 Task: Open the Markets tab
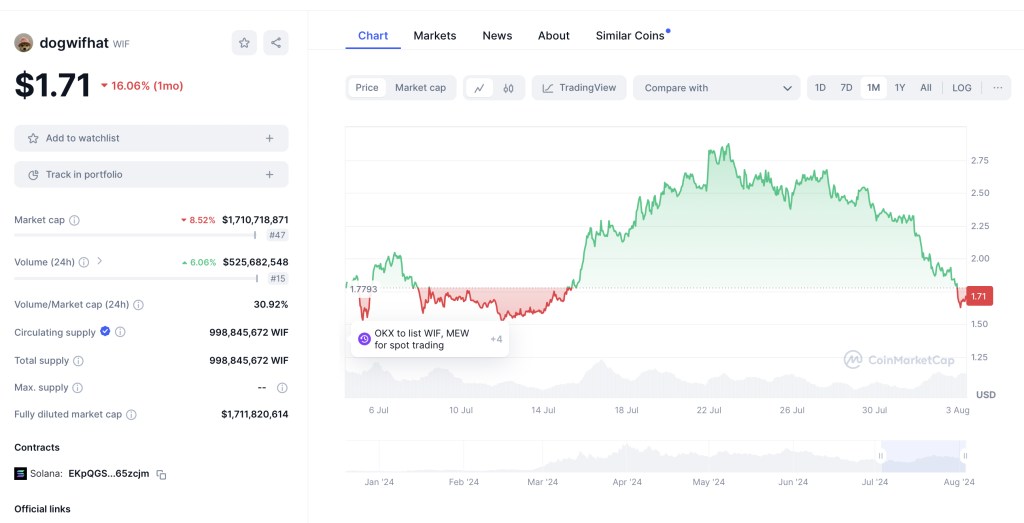point(435,36)
